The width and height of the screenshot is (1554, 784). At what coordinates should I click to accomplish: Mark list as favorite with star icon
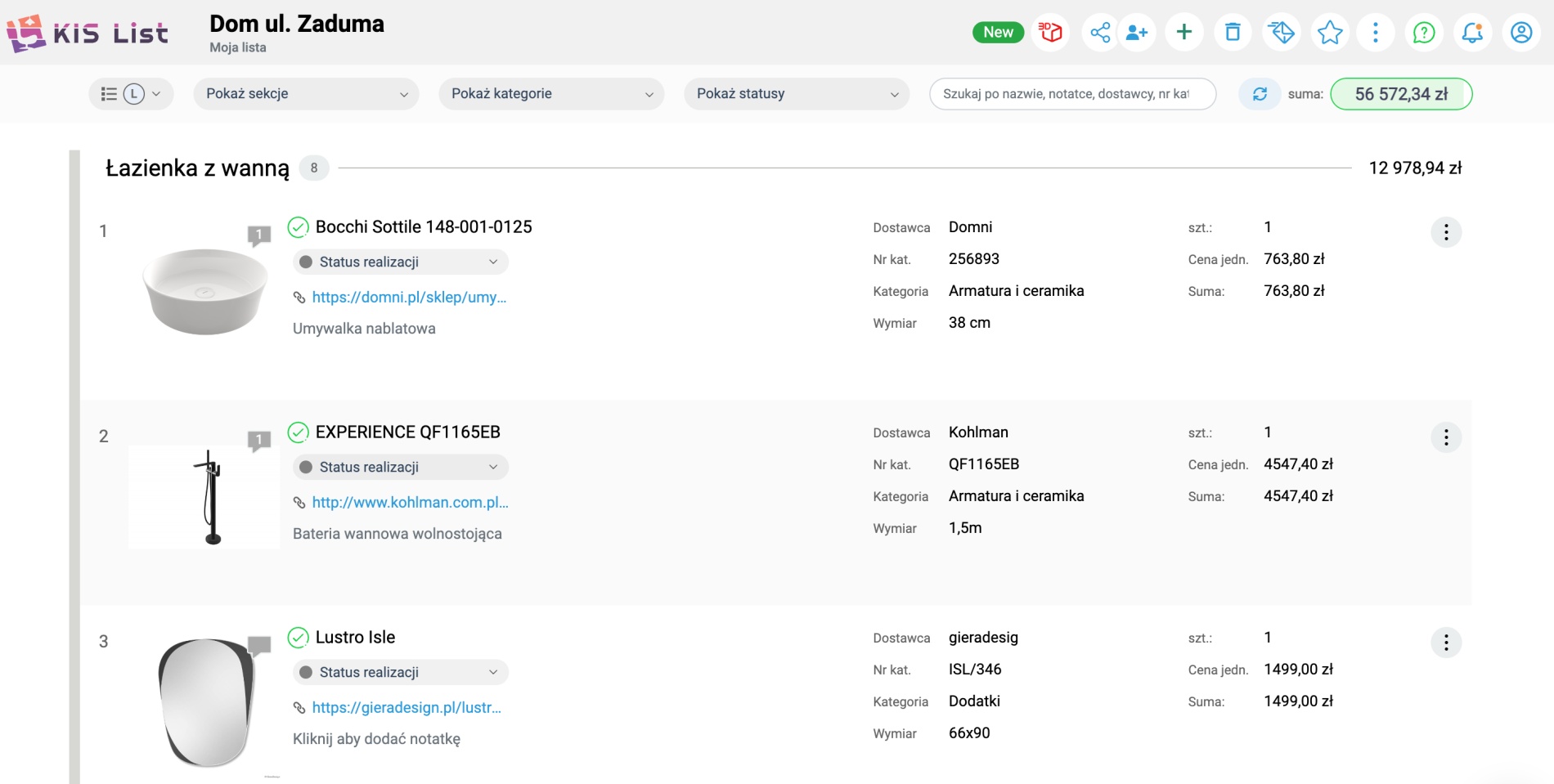point(1330,33)
